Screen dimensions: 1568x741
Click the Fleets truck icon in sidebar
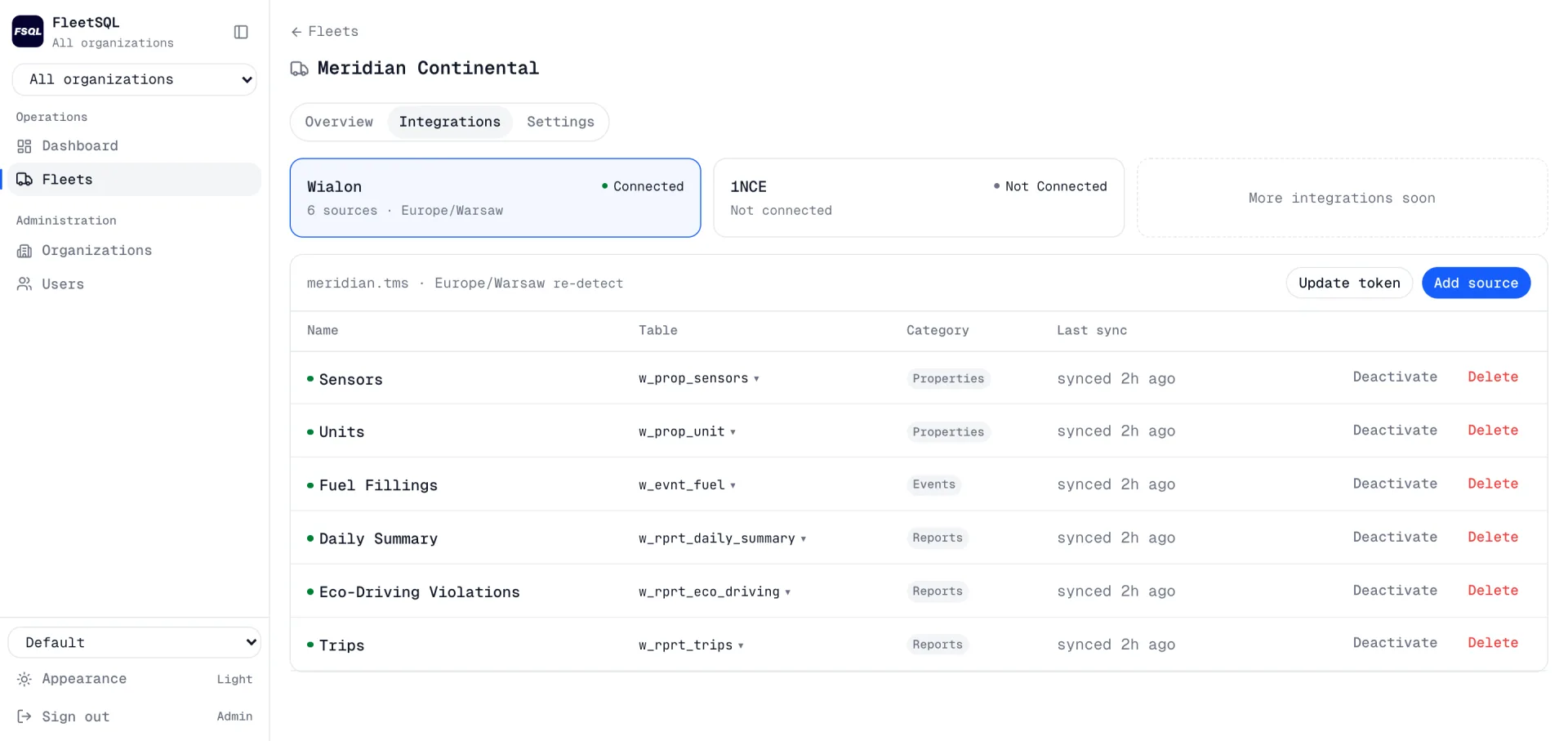click(x=24, y=180)
